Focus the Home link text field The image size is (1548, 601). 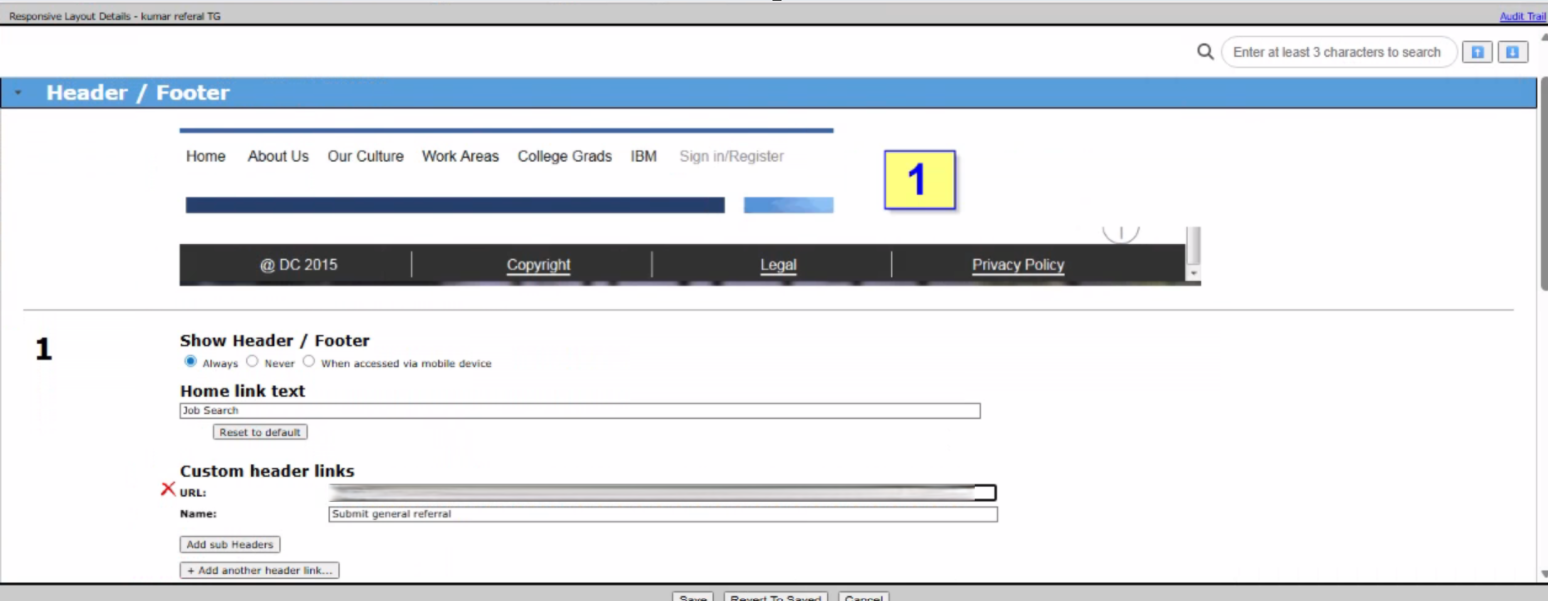(580, 411)
